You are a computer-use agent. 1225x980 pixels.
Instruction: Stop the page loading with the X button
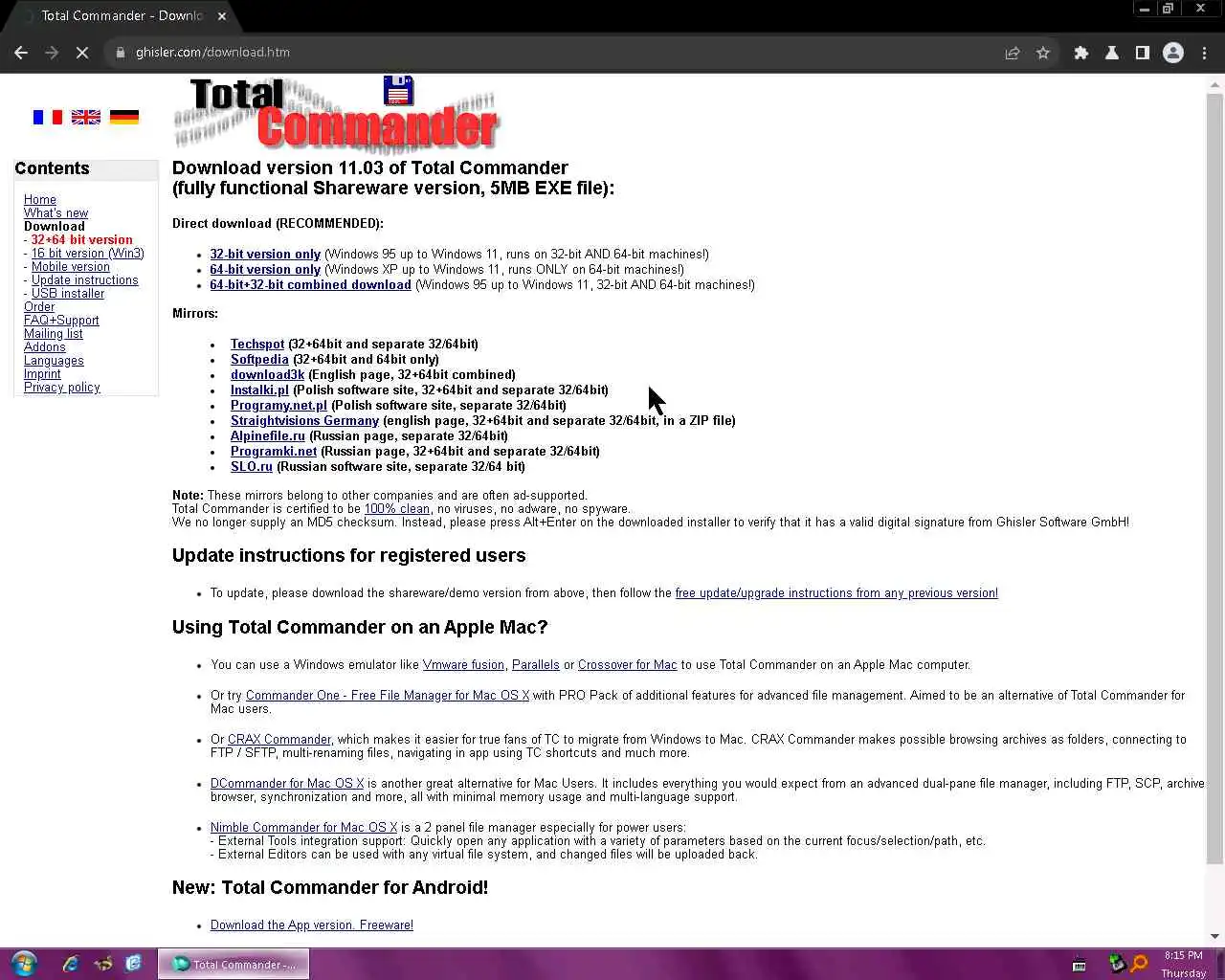tap(82, 53)
